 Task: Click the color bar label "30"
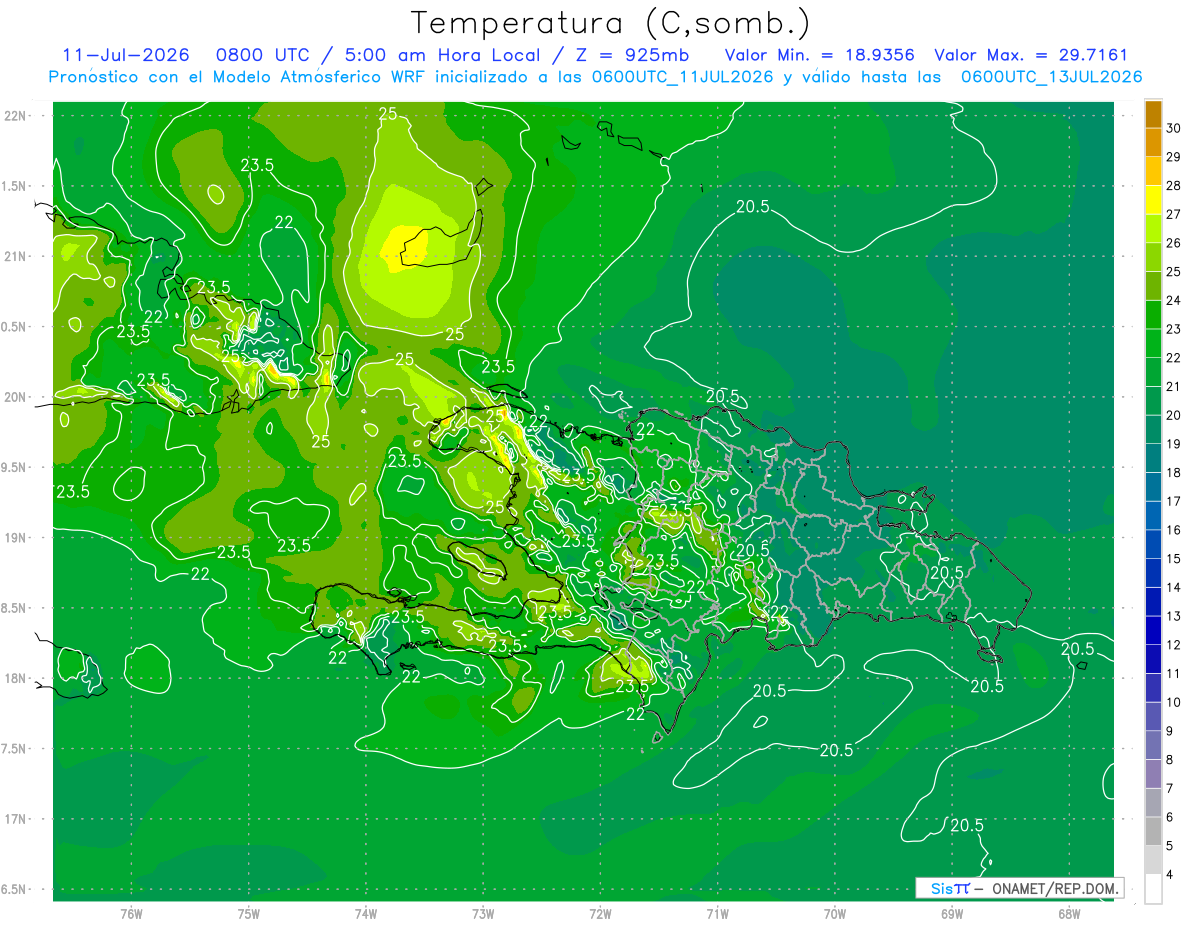[x=1173, y=128]
